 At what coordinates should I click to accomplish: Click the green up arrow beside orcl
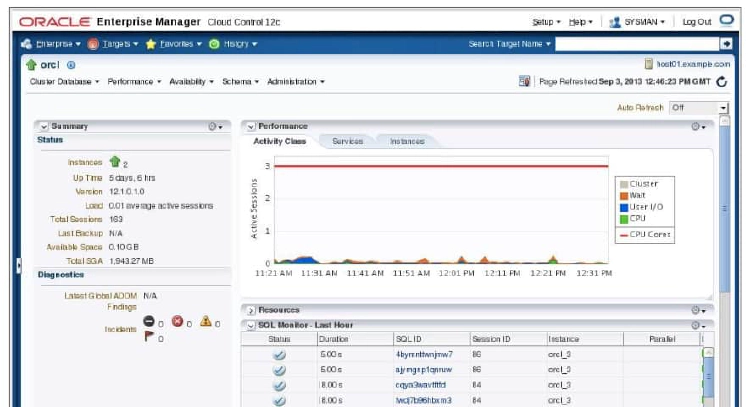point(32,65)
